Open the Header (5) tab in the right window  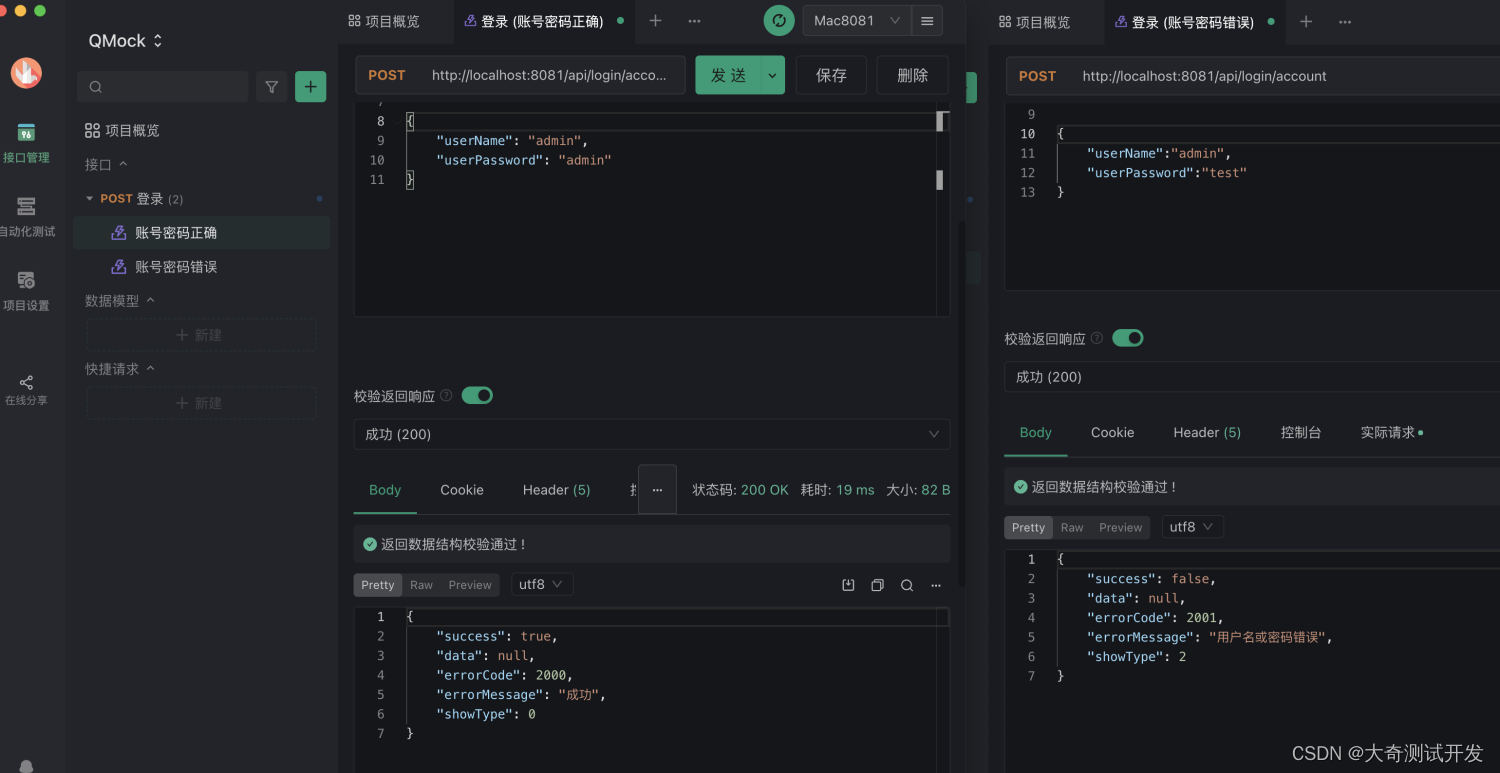(x=1207, y=432)
